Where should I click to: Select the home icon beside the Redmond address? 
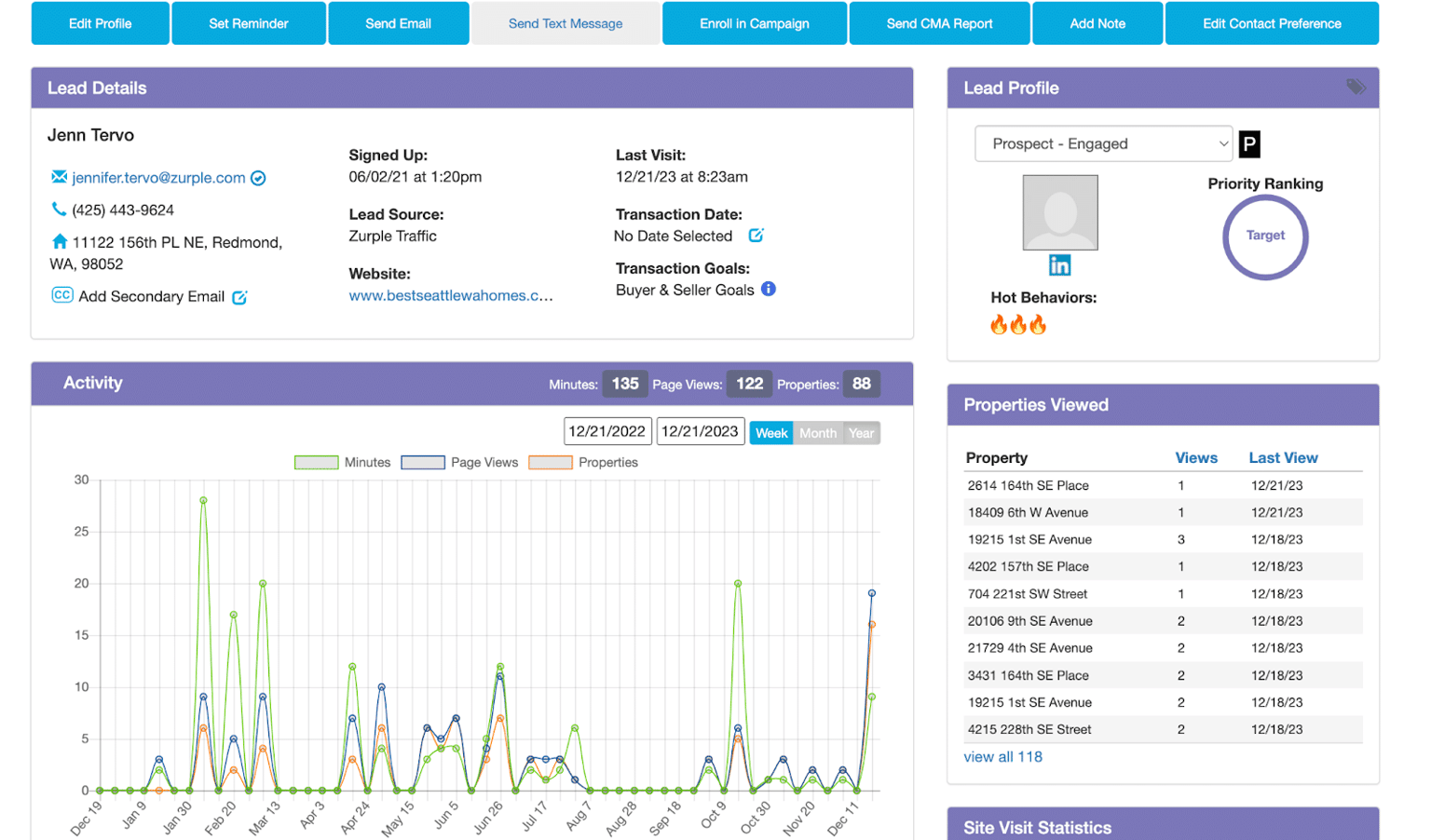coord(59,241)
